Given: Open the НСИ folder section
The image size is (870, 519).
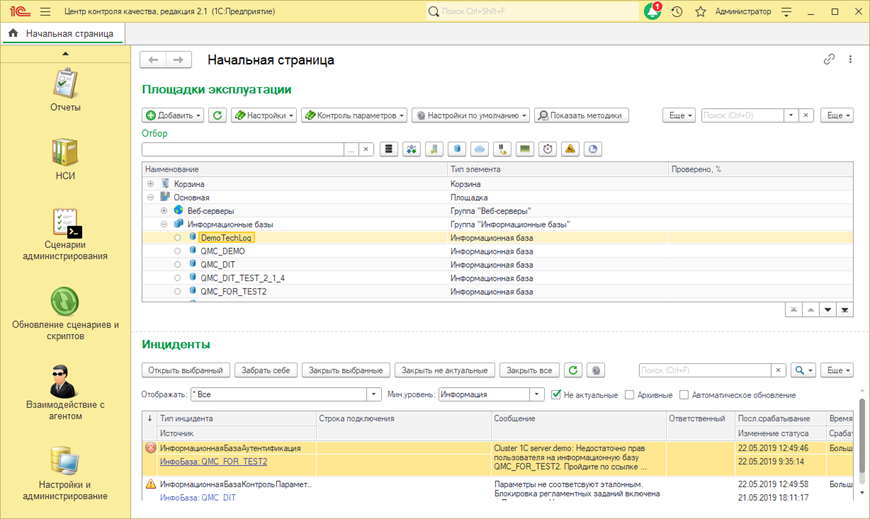Looking at the screenshot, I should coord(65,158).
